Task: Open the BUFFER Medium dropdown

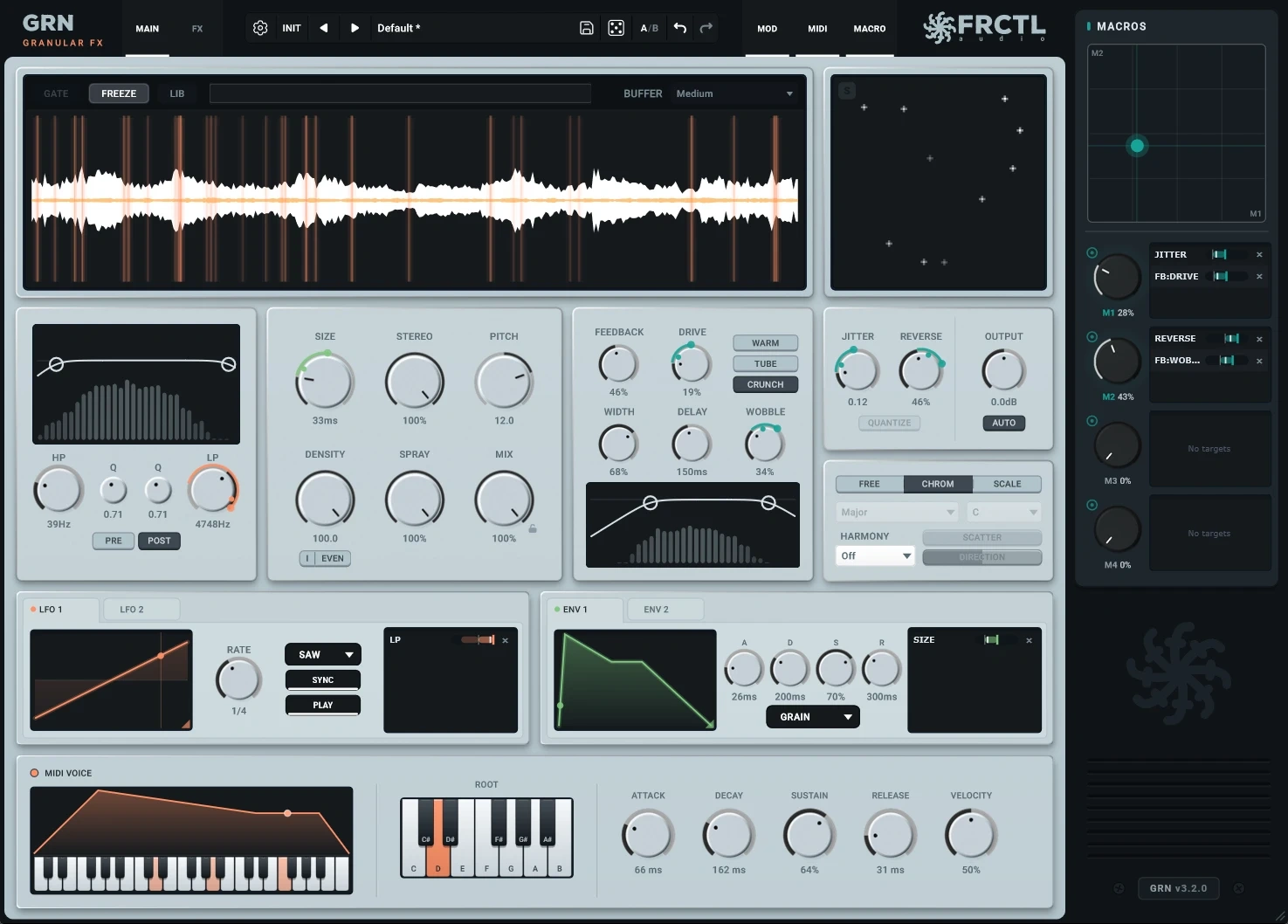Action: [x=734, y=93]
